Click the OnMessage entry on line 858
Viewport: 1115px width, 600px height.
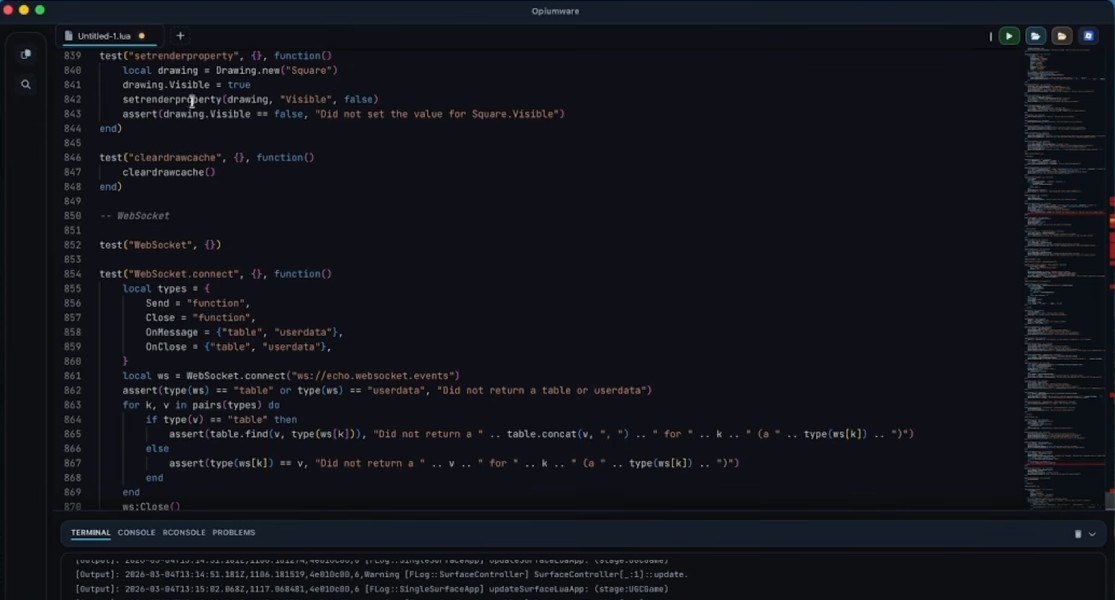245,333
